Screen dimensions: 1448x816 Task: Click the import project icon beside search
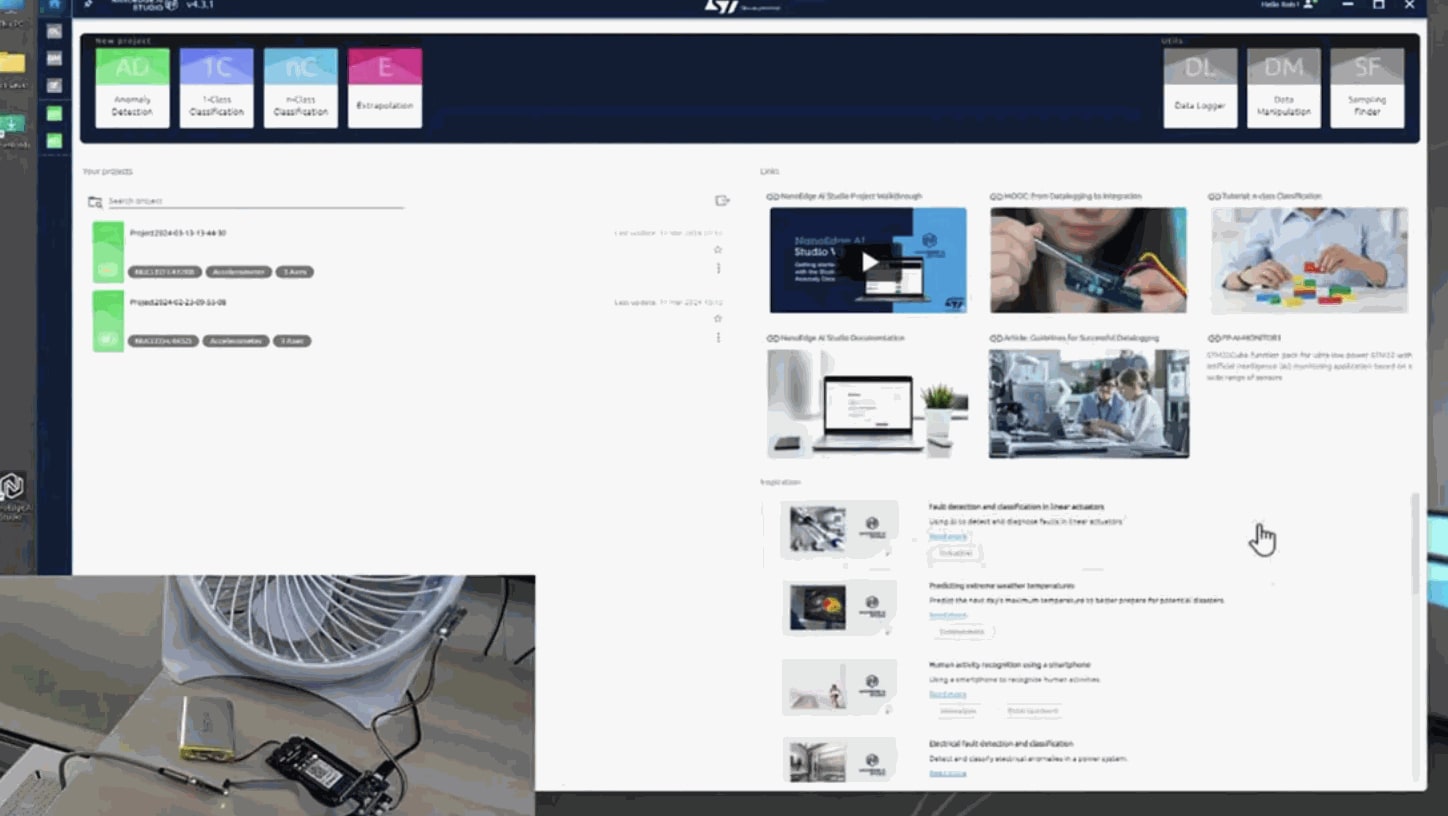722,201
